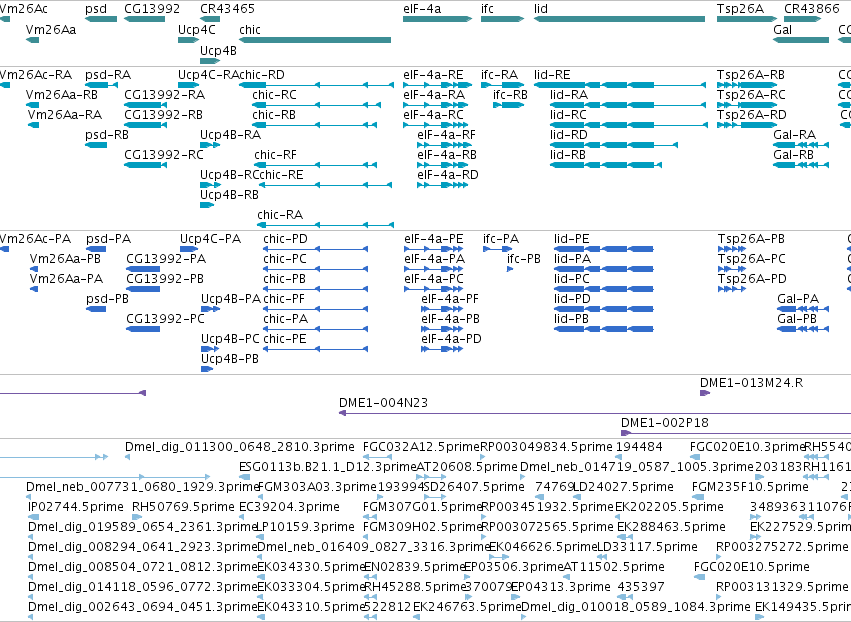The image size is (851, 622).
Task: Click EST EC39204.3prime
Action: 243,517
